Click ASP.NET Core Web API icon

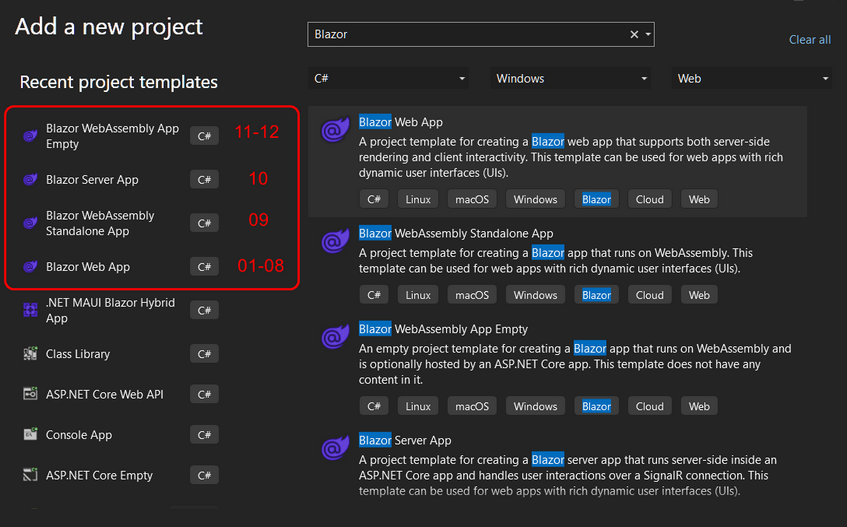click(30, 394)
